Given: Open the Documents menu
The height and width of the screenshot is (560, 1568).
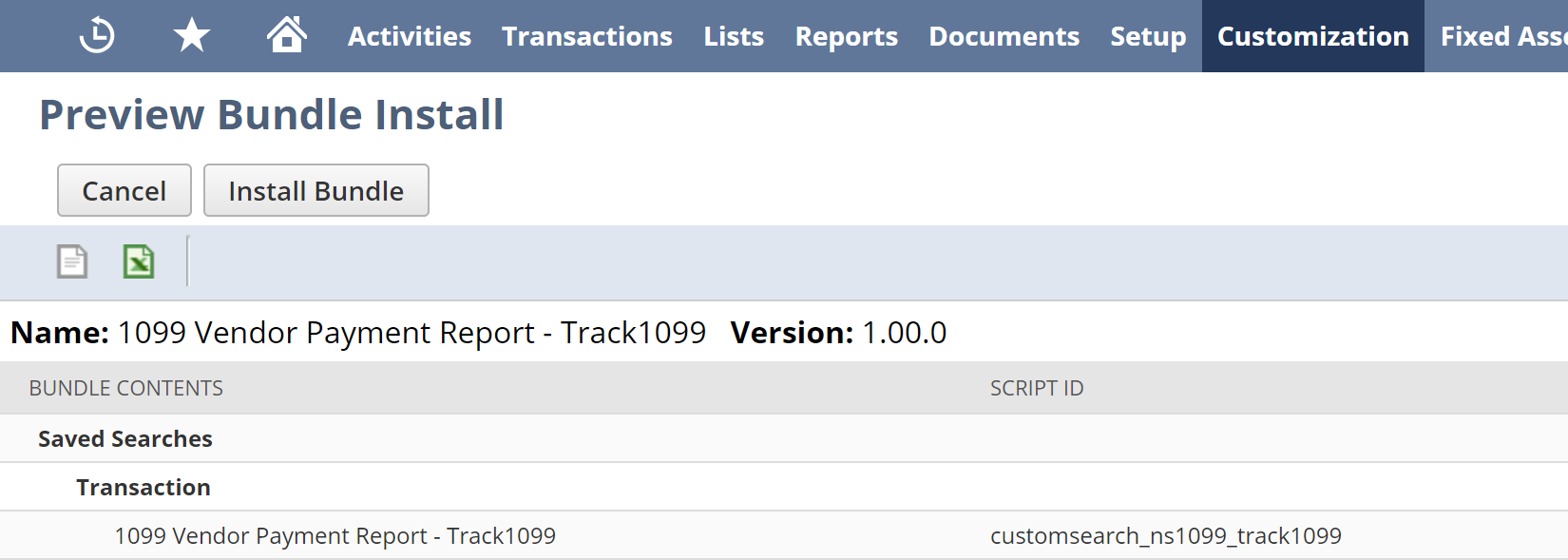Looking at the screenshot, I should (1004, 36).
